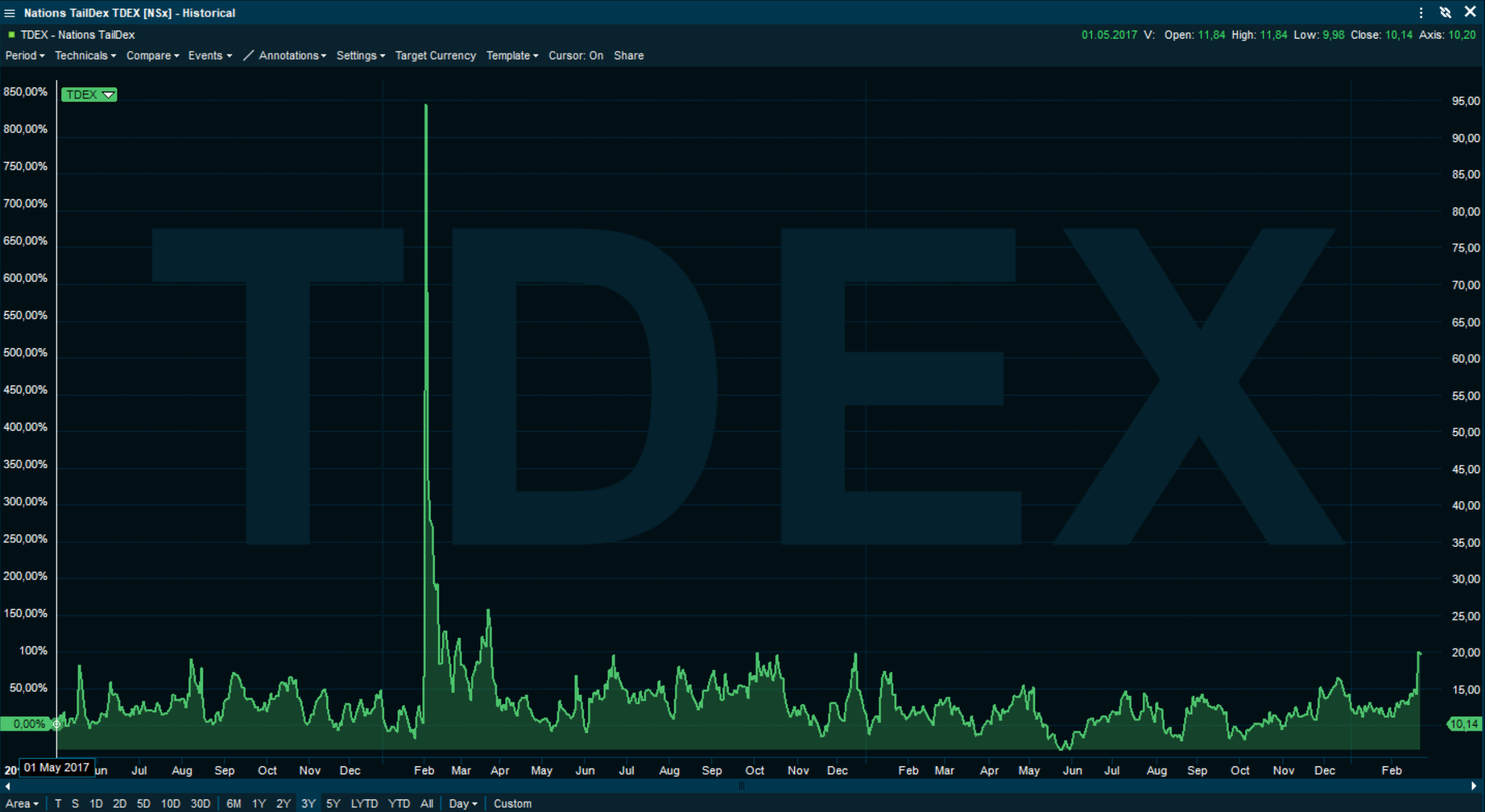Select the 30D time range
The height and width of the screenshot is (812, 1485).
click(200, 804)
